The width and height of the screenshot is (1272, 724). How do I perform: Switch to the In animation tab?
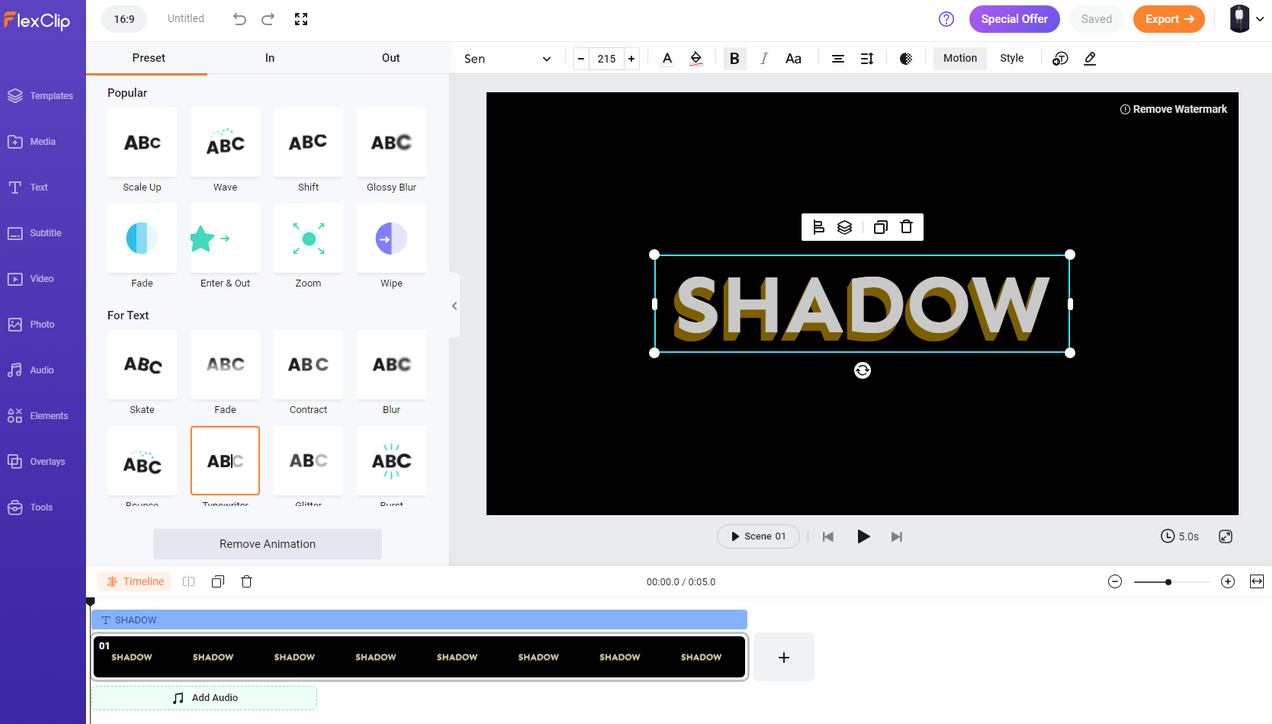coord(270,58)
